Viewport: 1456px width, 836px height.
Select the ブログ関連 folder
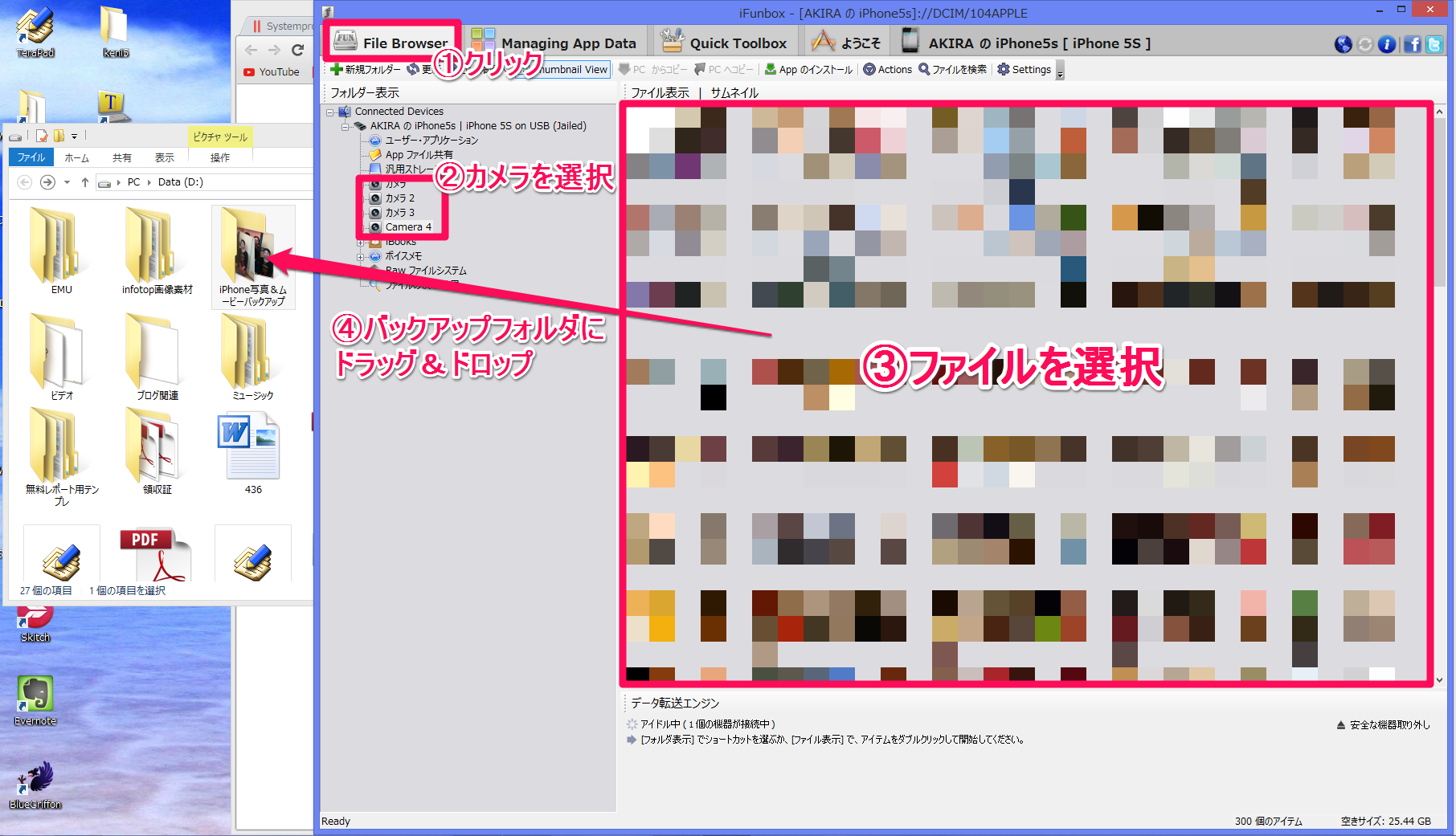pyautogui.click(x=157, y=357)
